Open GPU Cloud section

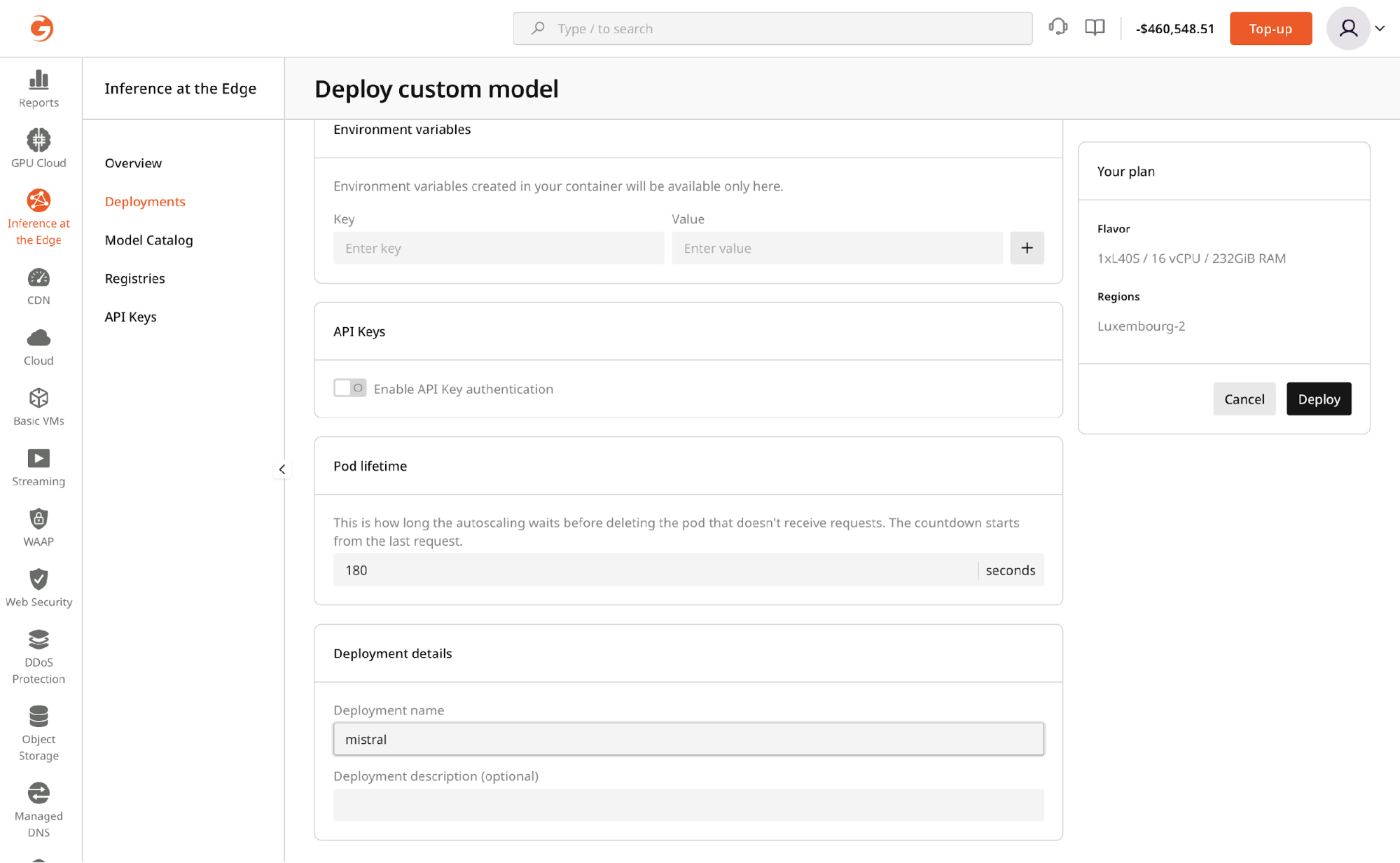(39, 149)
